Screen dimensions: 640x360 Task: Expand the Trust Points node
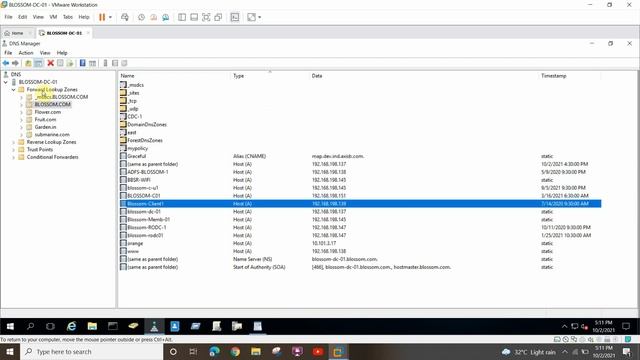pos(13,150)
